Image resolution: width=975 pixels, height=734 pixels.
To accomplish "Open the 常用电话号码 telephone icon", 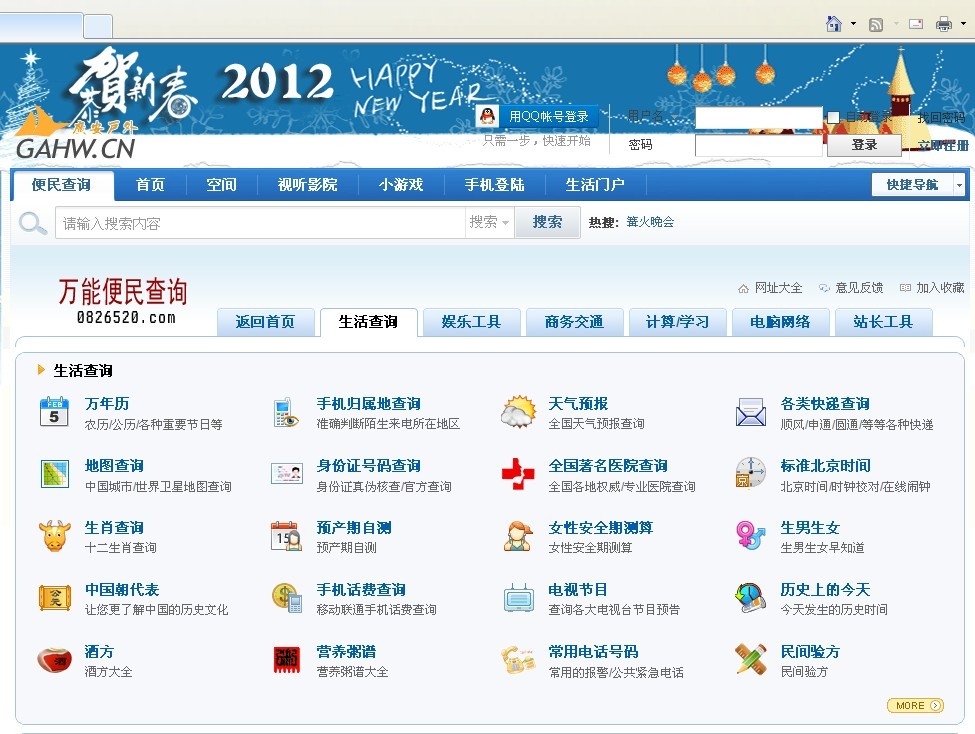I will tap(518, 660).
